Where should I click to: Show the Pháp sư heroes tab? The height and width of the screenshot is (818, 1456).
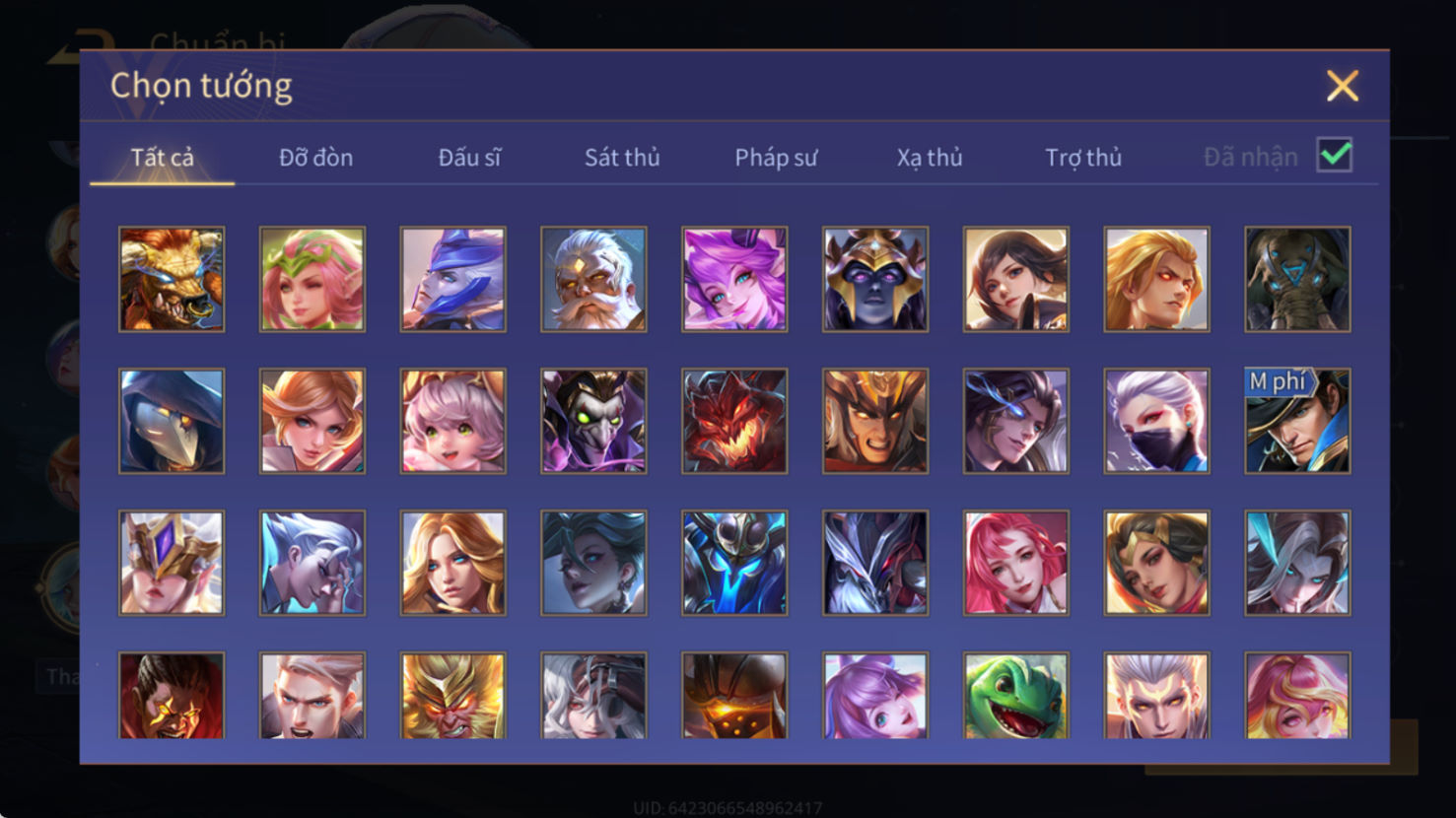[776, 158]
